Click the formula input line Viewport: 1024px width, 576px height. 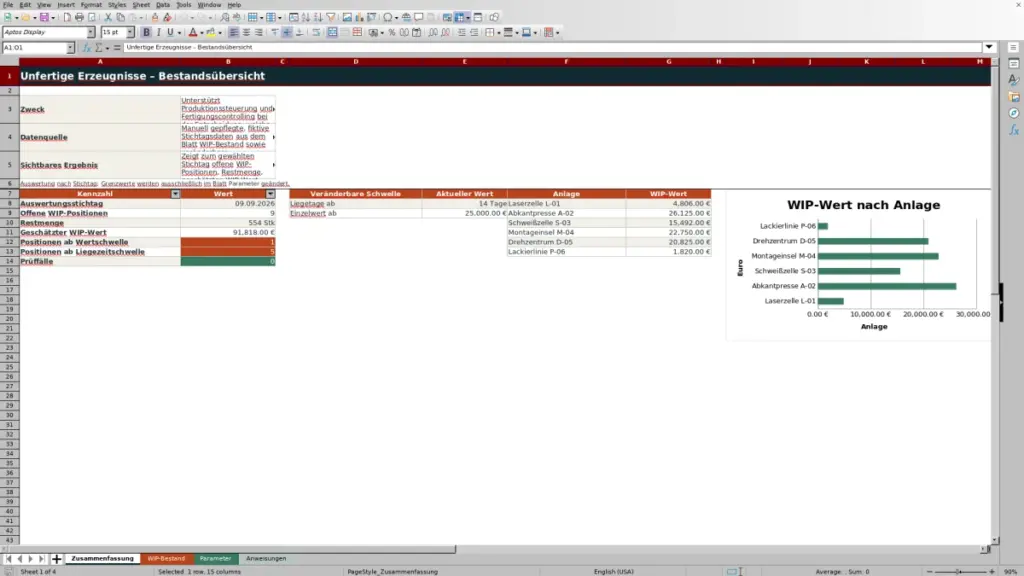click(x=552, y=48)
